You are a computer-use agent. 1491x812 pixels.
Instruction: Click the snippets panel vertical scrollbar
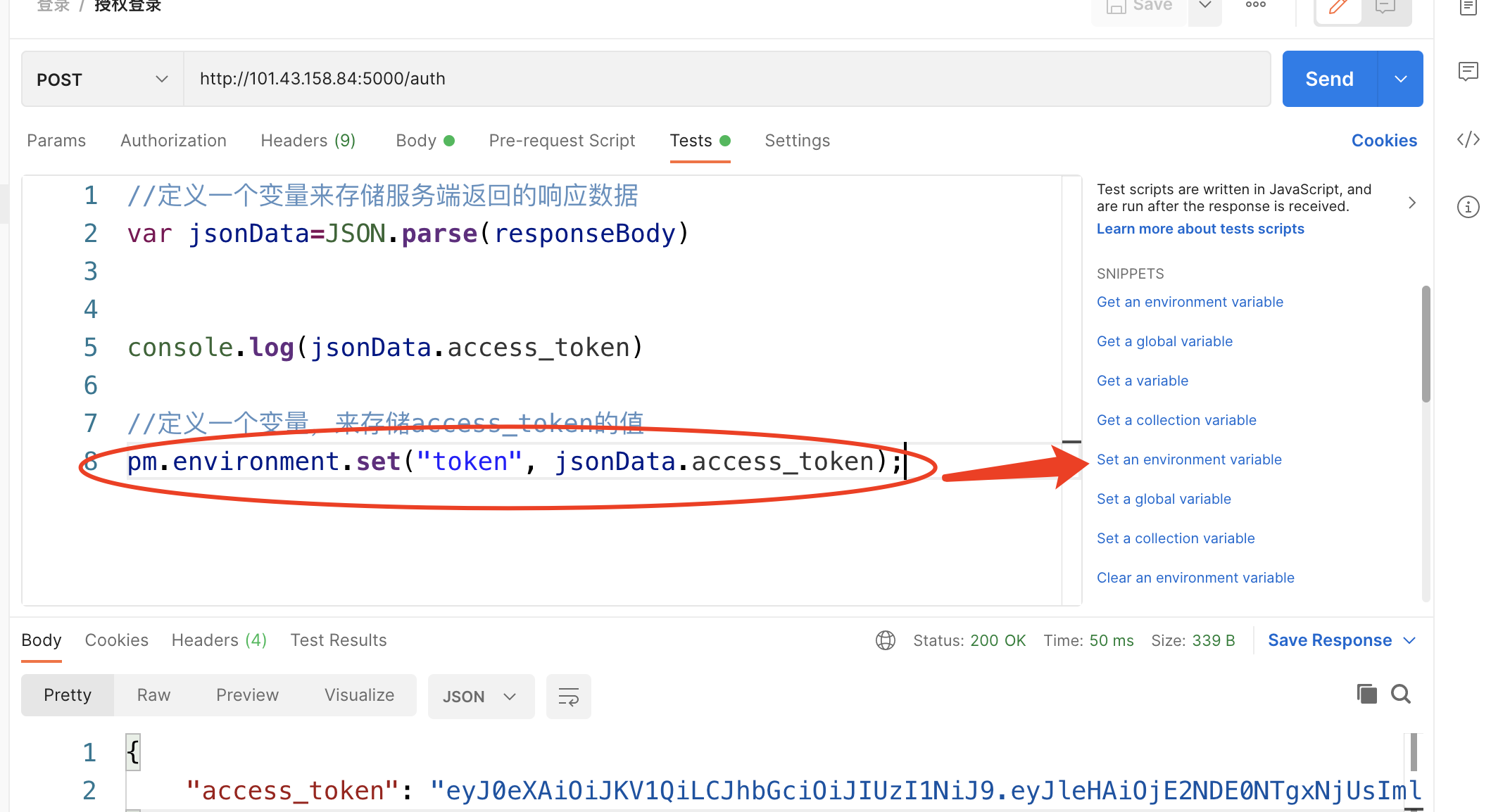pyautogui.click(x=1426, y=343)
